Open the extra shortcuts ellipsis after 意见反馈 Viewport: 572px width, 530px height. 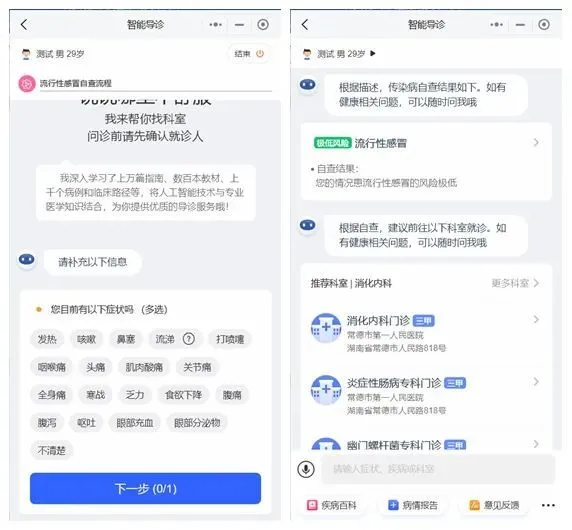tap(548, 505)
